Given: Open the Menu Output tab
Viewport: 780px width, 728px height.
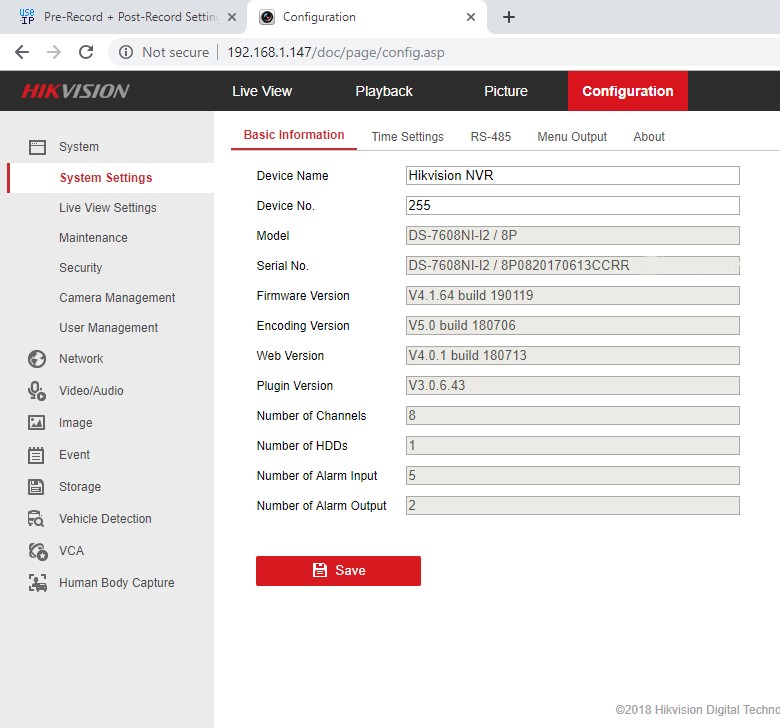Looking at the screenshot, I should point(572,137).
